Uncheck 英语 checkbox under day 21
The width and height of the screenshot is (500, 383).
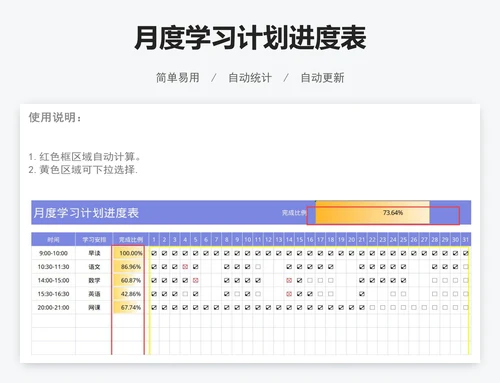[x=362, y=294]
